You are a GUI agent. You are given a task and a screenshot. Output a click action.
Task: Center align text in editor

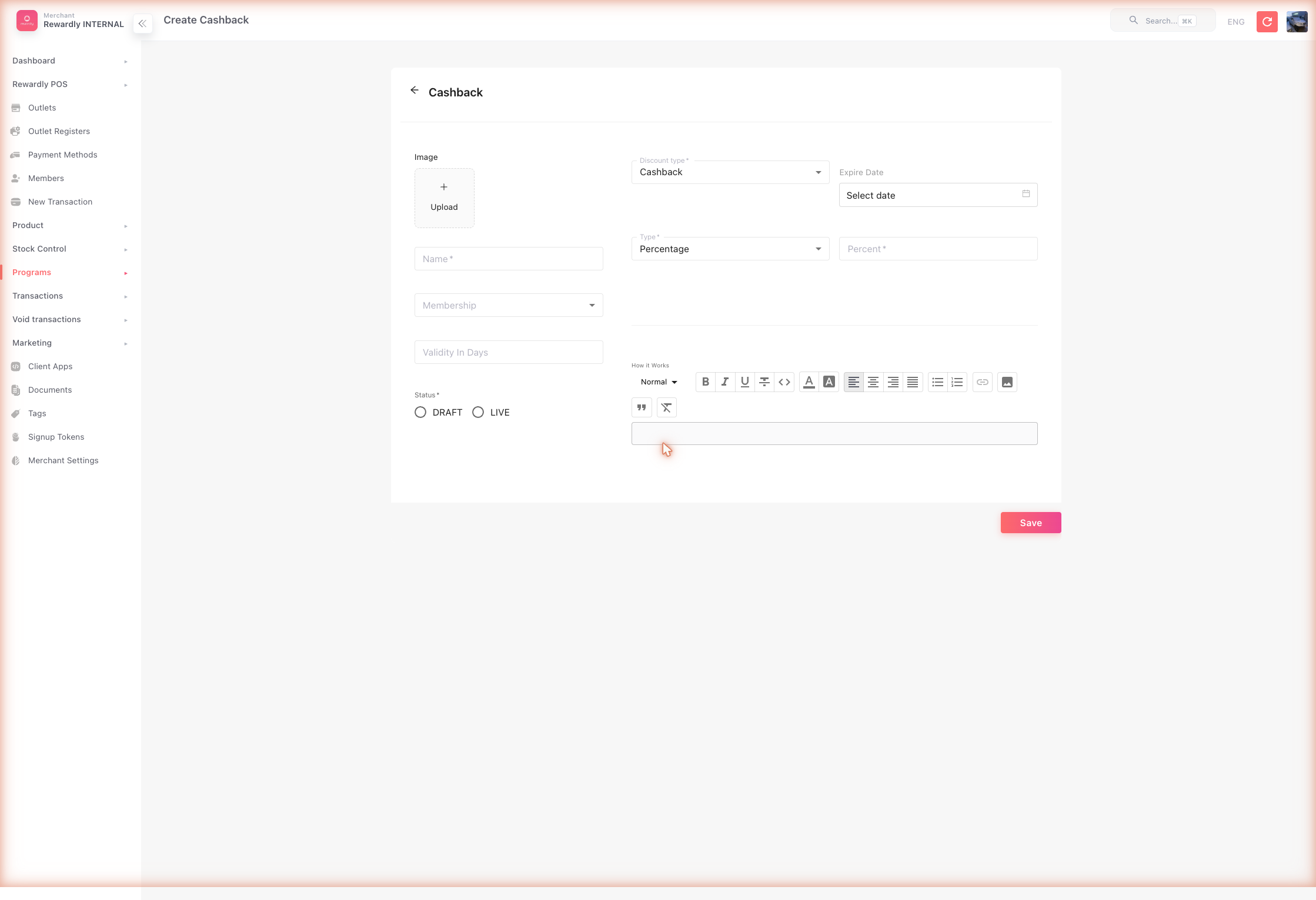(x=873, y=382)
